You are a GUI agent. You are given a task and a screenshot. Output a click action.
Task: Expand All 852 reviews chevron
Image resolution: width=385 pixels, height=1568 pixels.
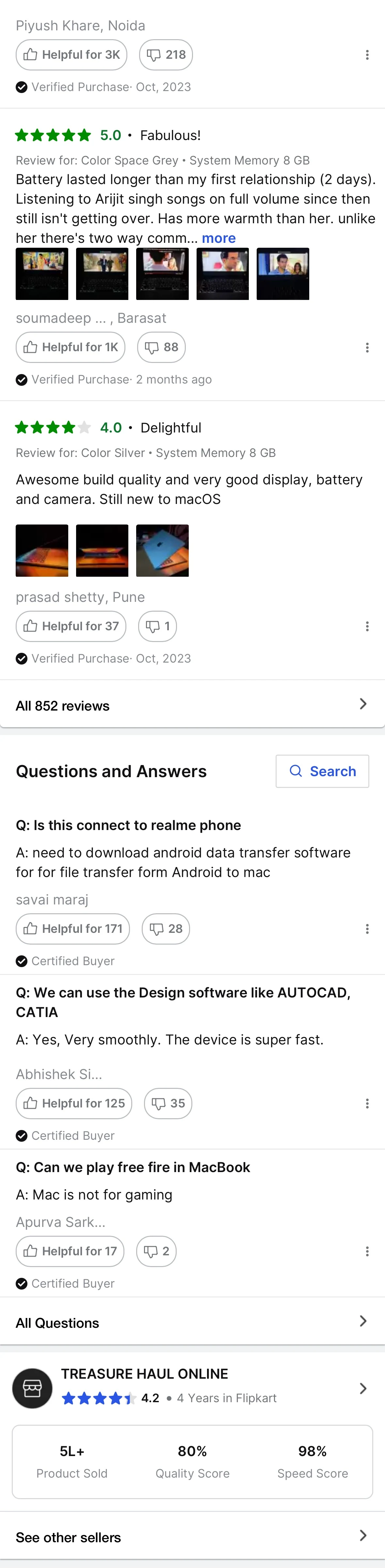363,704
